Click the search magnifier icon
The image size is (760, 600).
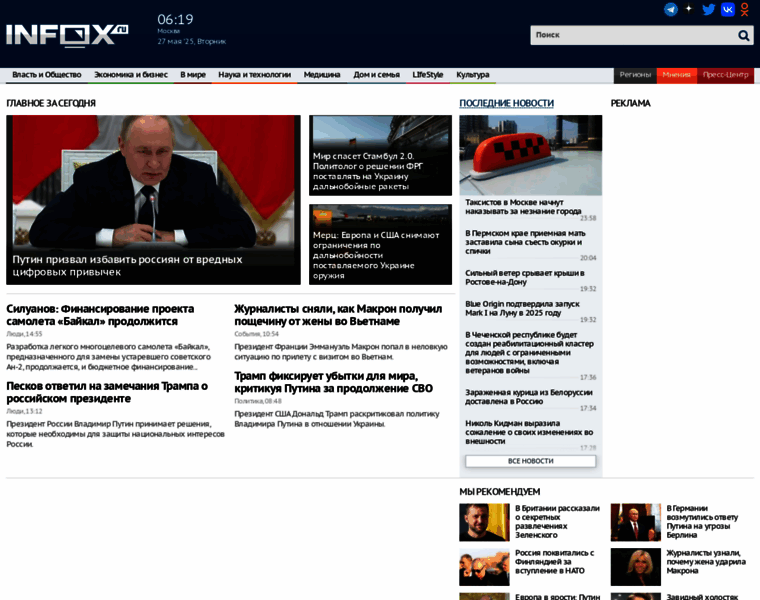point(744,35)
